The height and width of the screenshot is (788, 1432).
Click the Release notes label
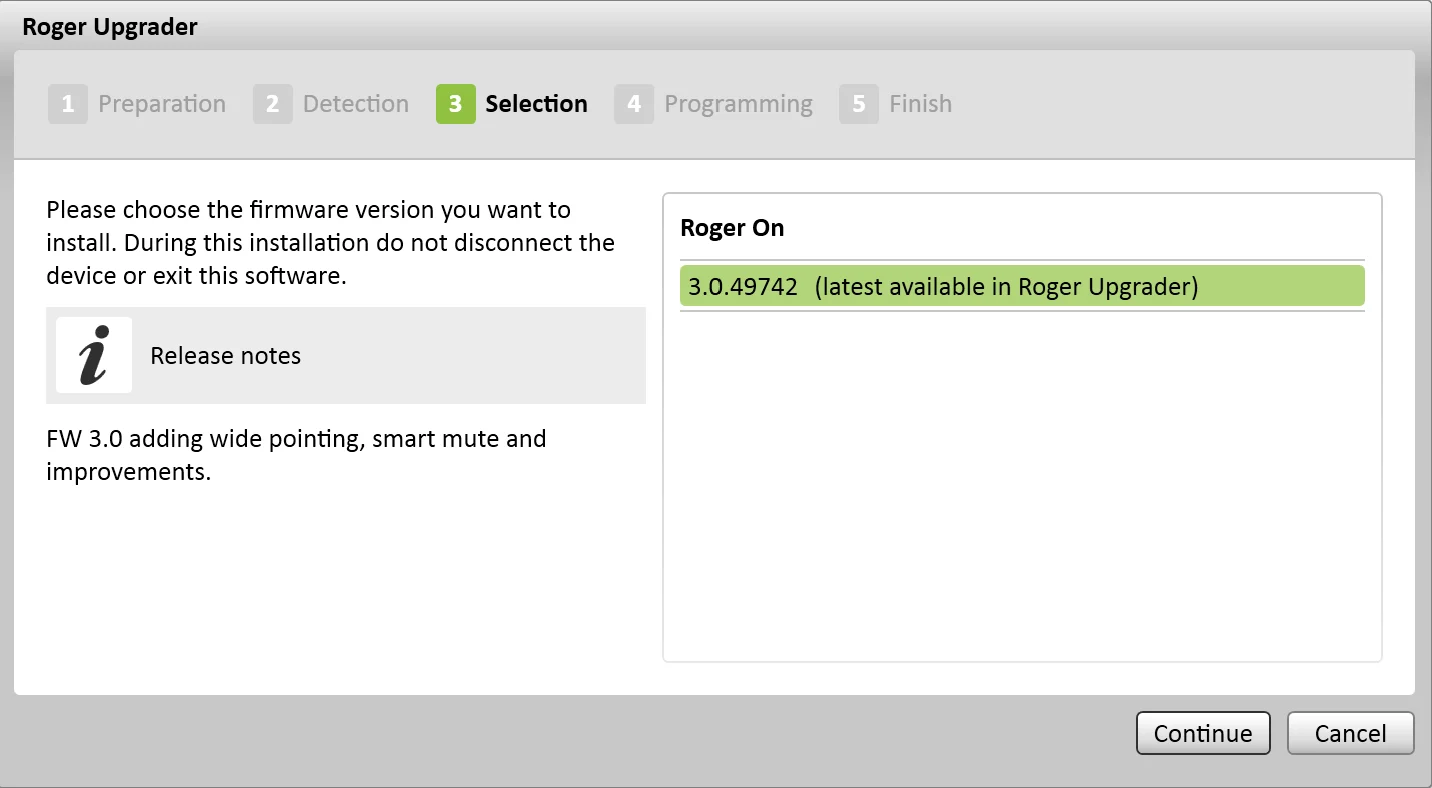225,356
